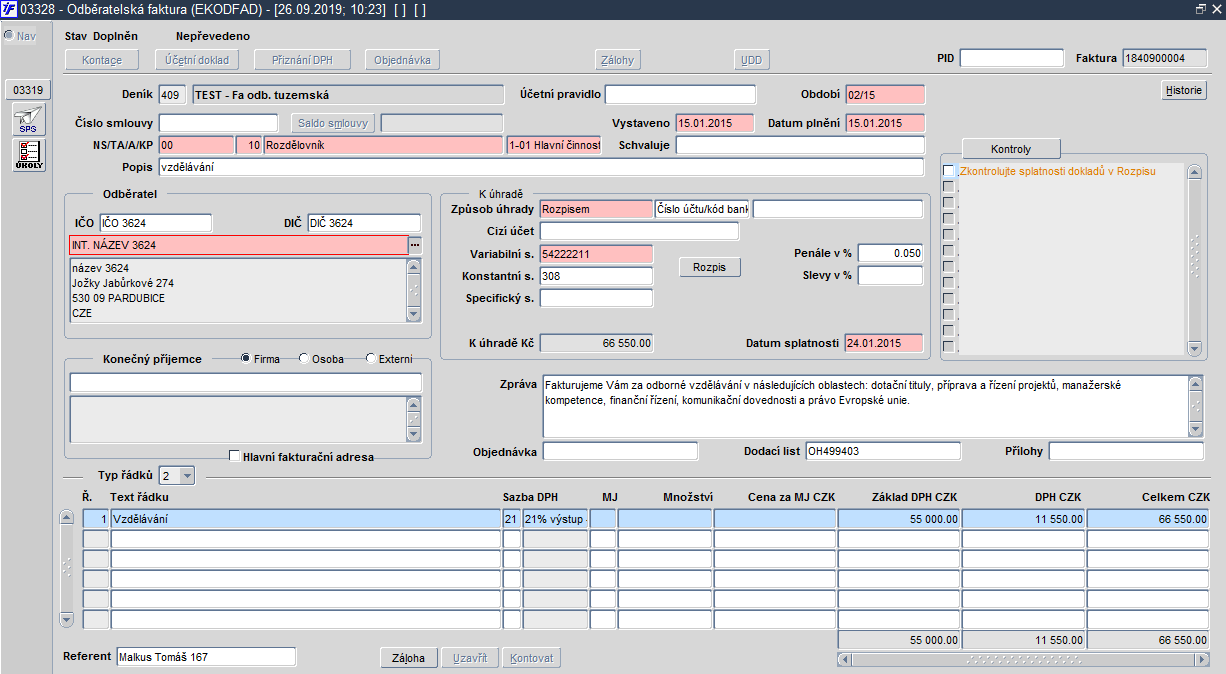Open the Způsob úhrady Rozpisem list
Screen dimensions: 1226x674
click(594, 209)
